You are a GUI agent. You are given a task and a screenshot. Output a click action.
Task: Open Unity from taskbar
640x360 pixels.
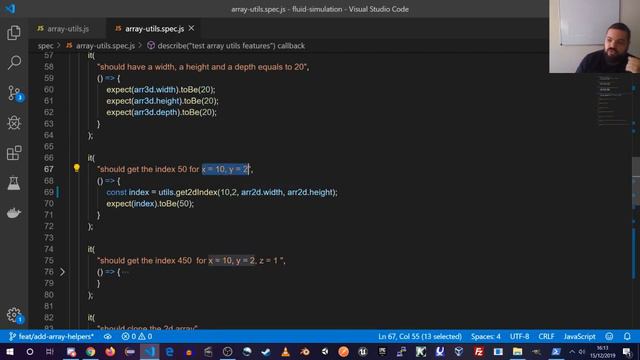[x=324, y=351]
